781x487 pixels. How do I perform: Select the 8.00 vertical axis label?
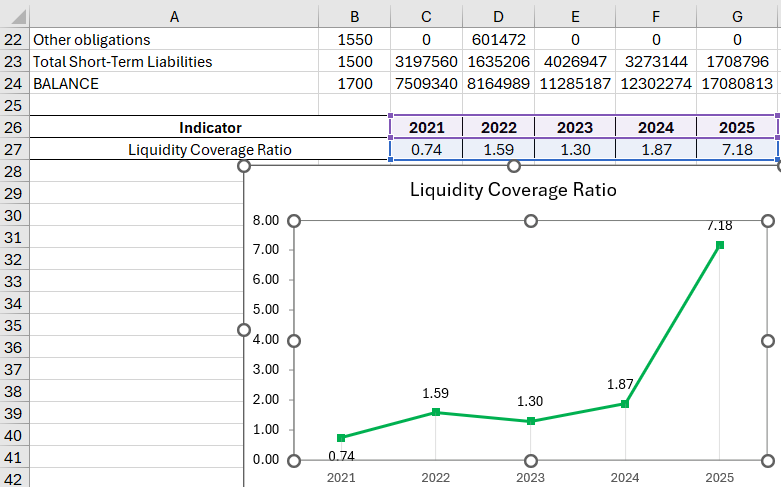click(267, 221)
